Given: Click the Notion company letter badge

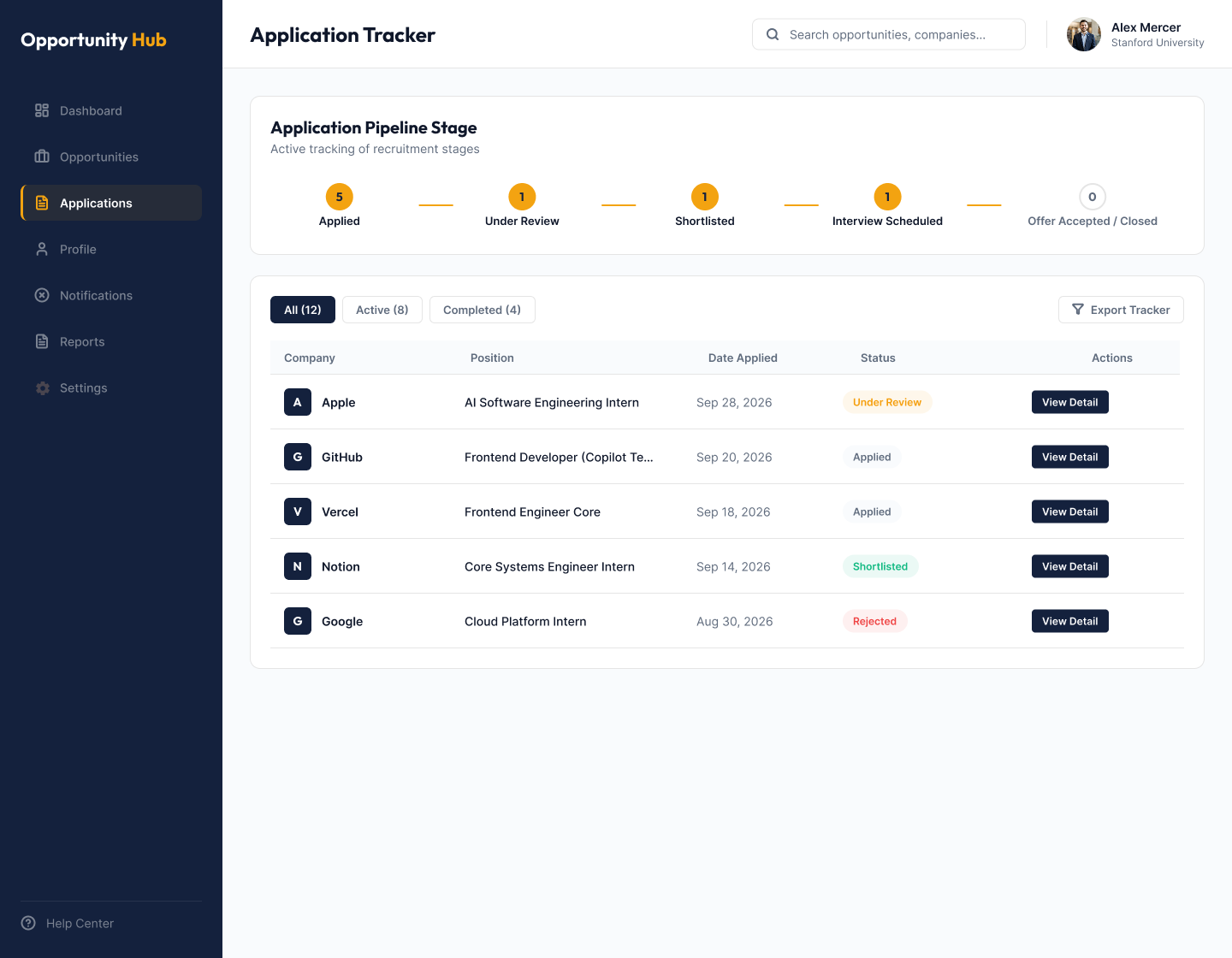Looking at the screenshot, I should click(x=298, y=566).
